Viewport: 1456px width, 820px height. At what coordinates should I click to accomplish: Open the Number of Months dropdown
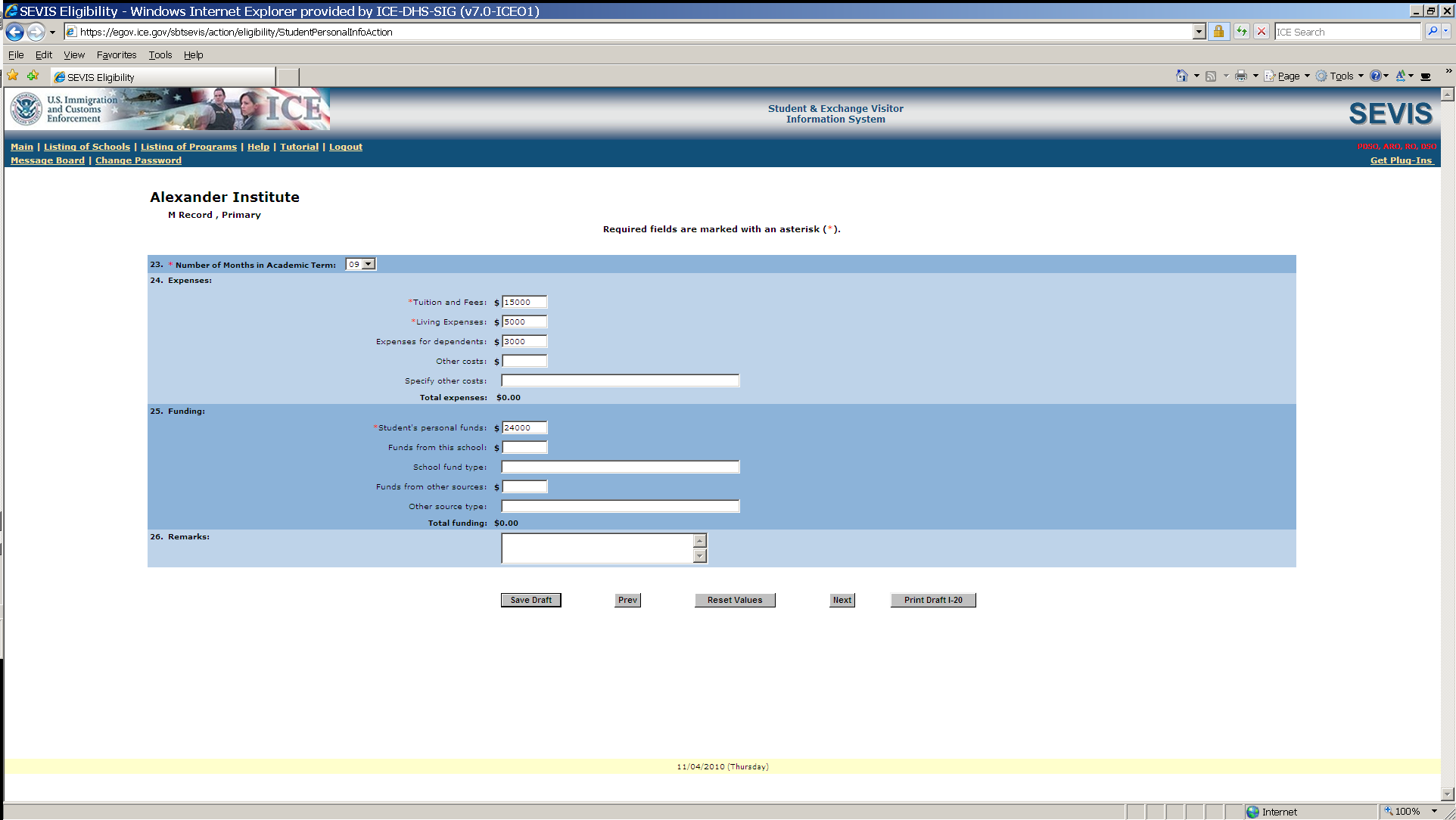(369, 264)
